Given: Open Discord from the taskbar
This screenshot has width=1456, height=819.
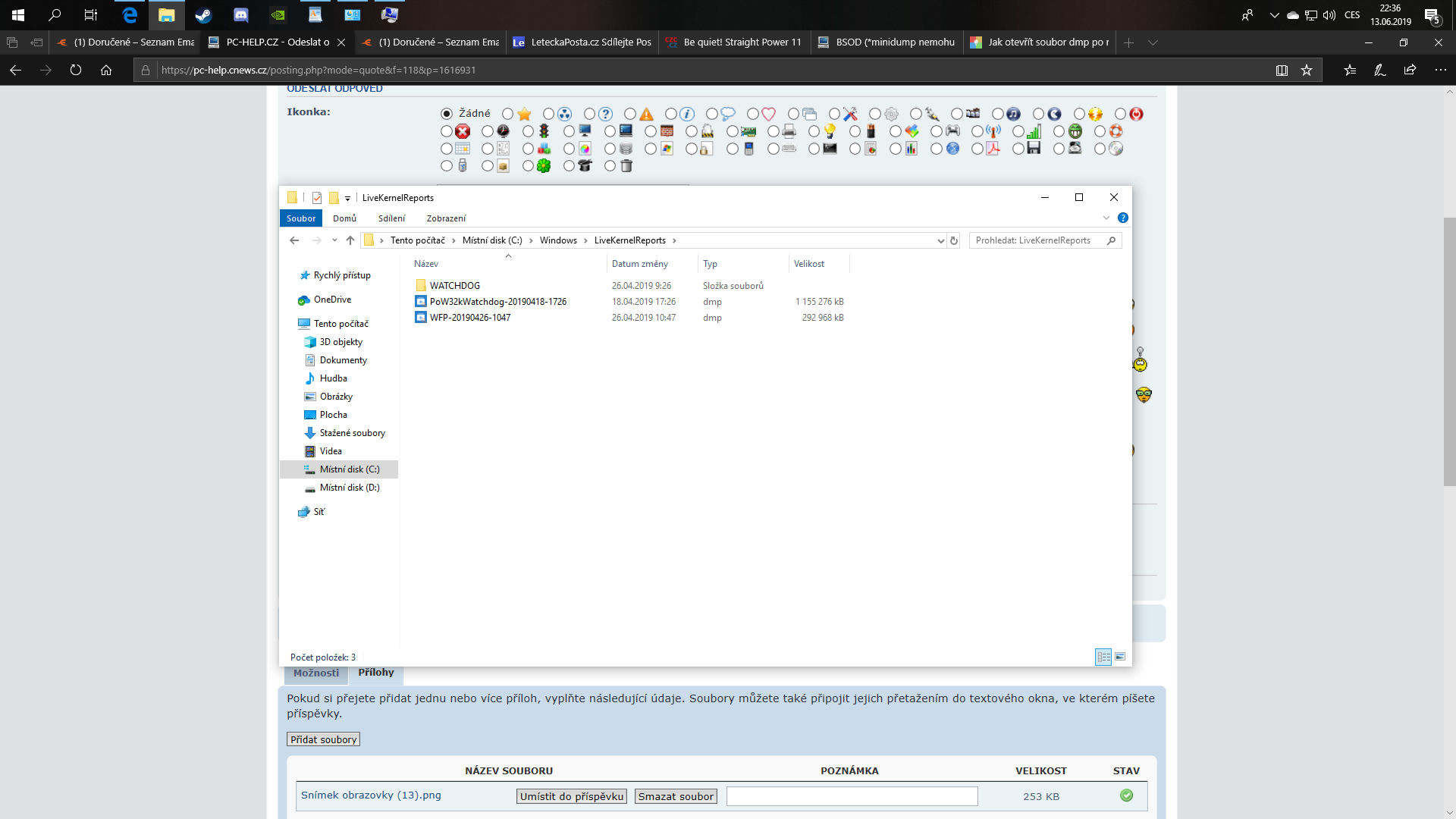Looking at the screenshot, I should tap(240, 14).
